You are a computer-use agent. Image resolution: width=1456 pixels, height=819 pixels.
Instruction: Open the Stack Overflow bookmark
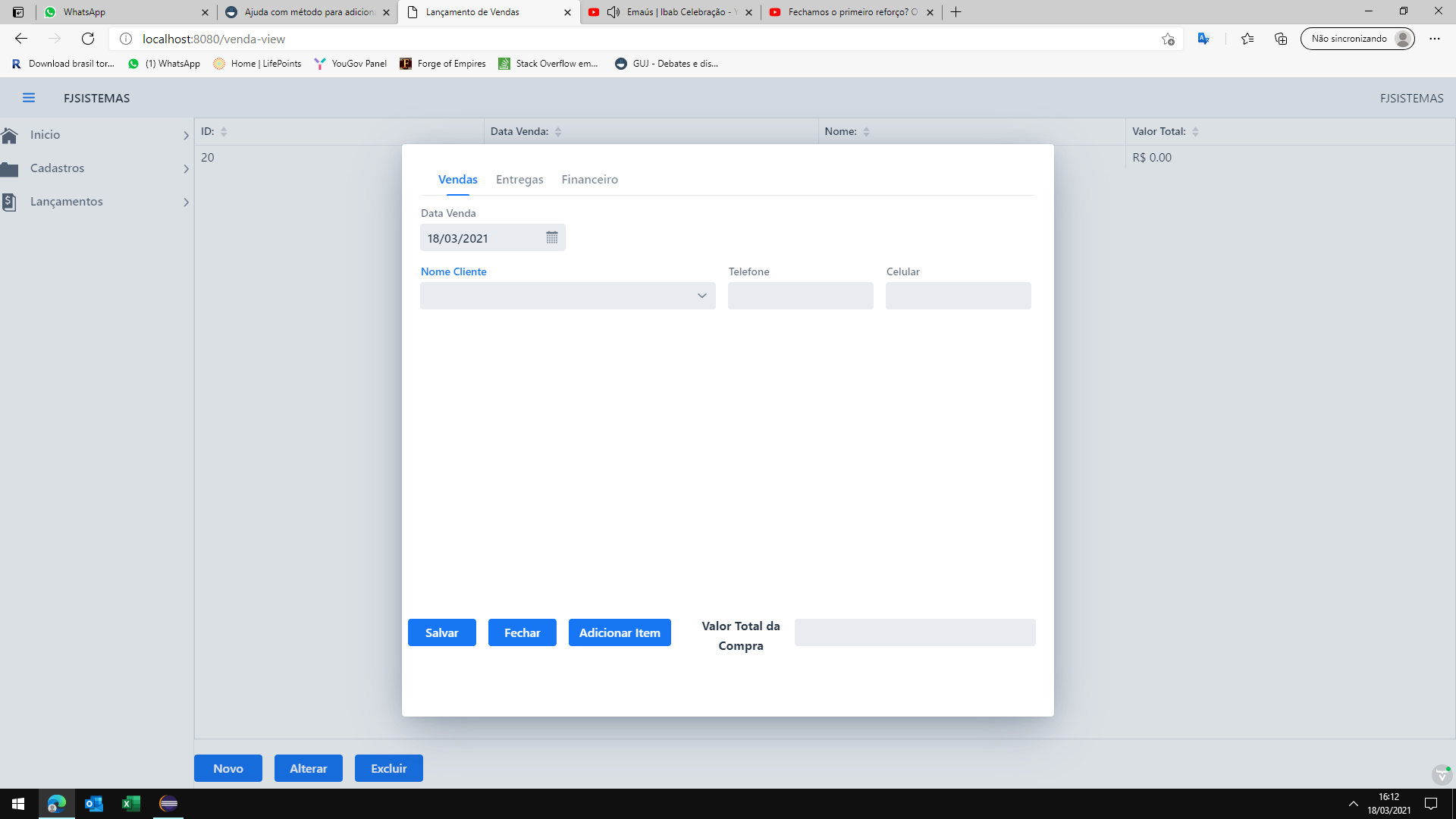[x=548, y=64]
